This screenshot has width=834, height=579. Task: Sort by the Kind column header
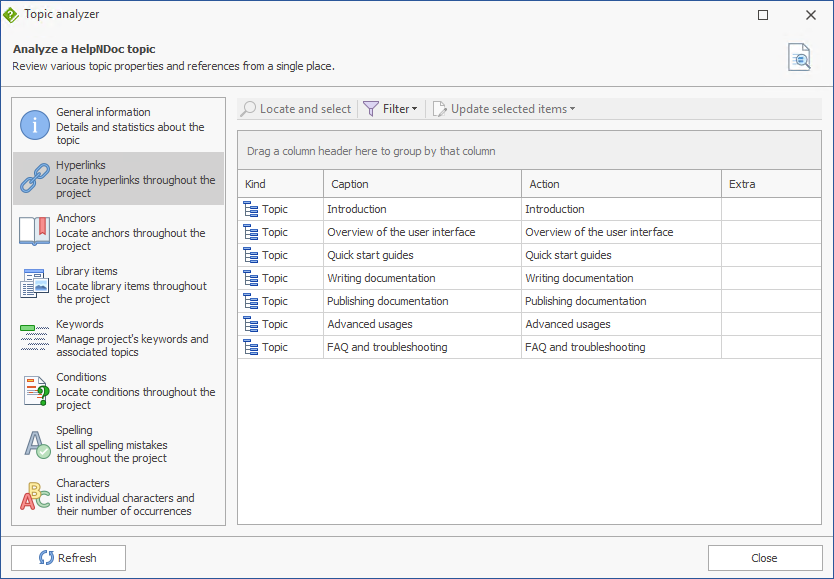280,184
